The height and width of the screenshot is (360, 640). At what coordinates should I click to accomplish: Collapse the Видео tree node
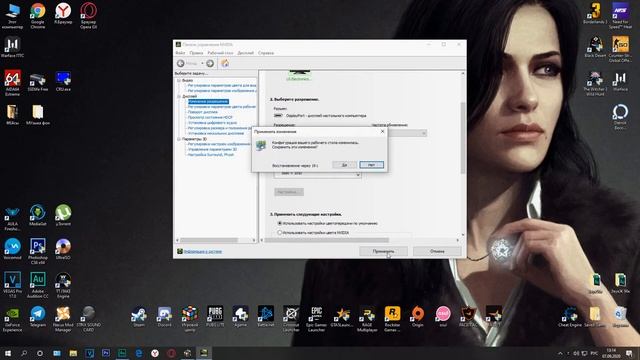point(179,80)
